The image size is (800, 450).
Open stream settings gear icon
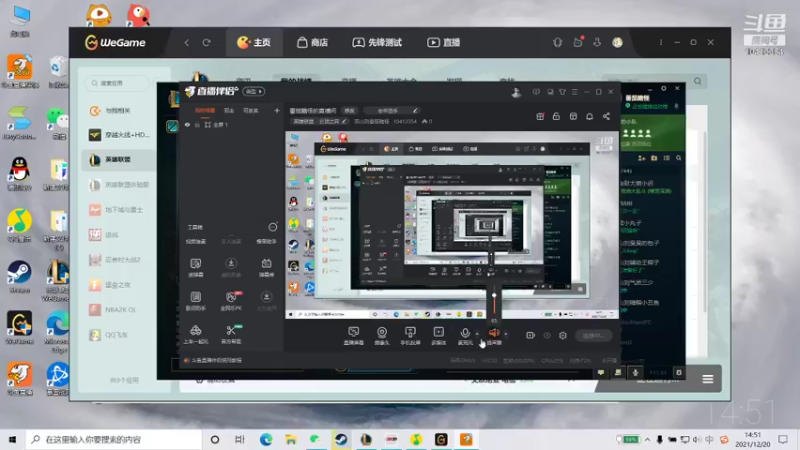click(563, 335)
